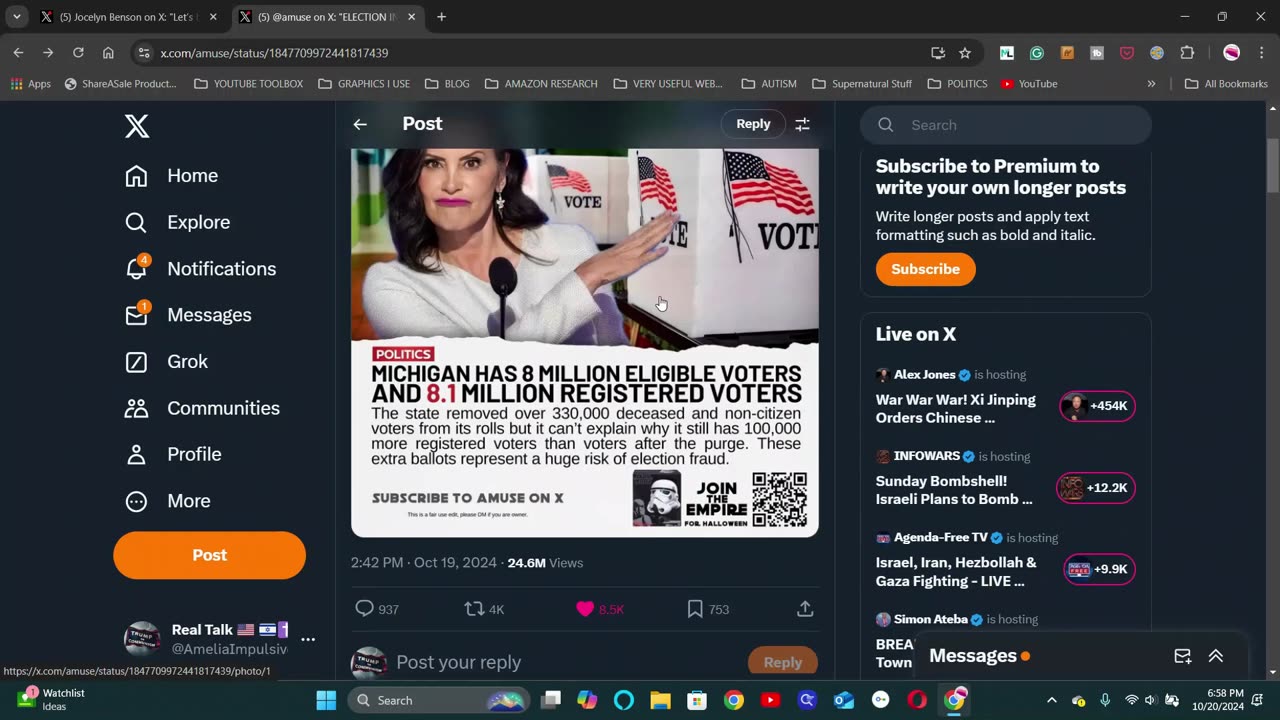
Task: Open the Opera browser taskbar icon
Action: [x=917, y=700]
